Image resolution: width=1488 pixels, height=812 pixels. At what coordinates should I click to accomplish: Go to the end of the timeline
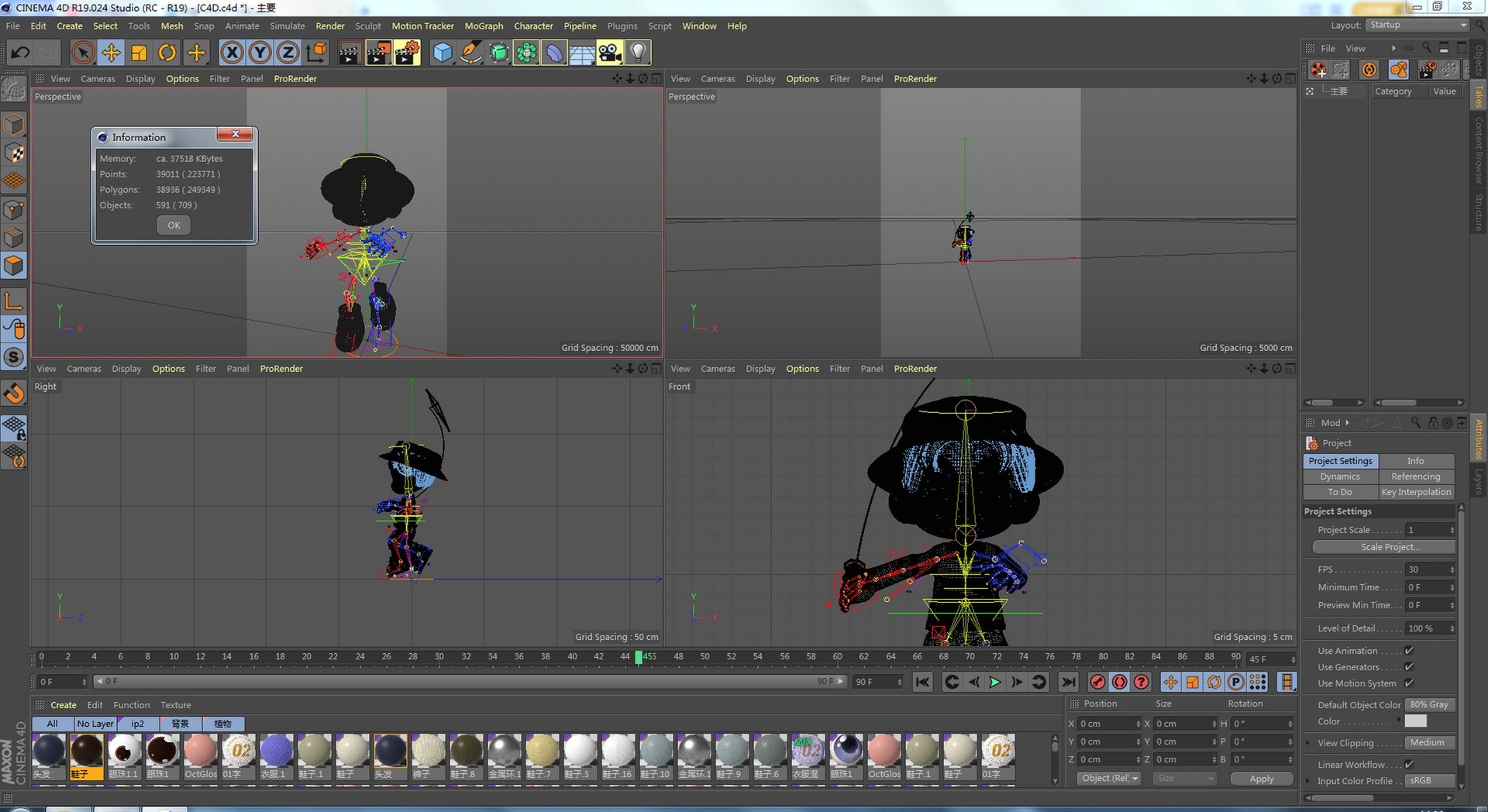pyautogui.click(x=1069, y=682)
